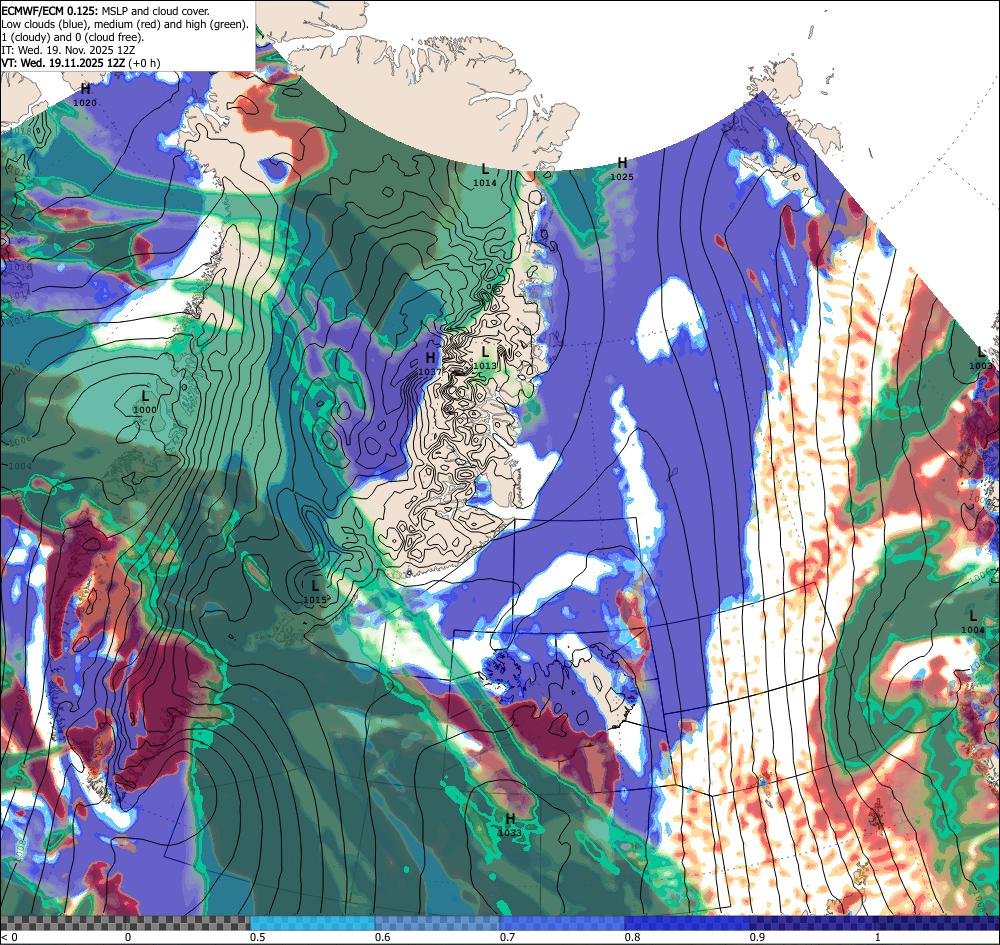Image resolution: width=1000 pixels, height=945 pixels.
Task: Click the darkest legend segment starting at 0.9
Action: [x=875, y=923]
